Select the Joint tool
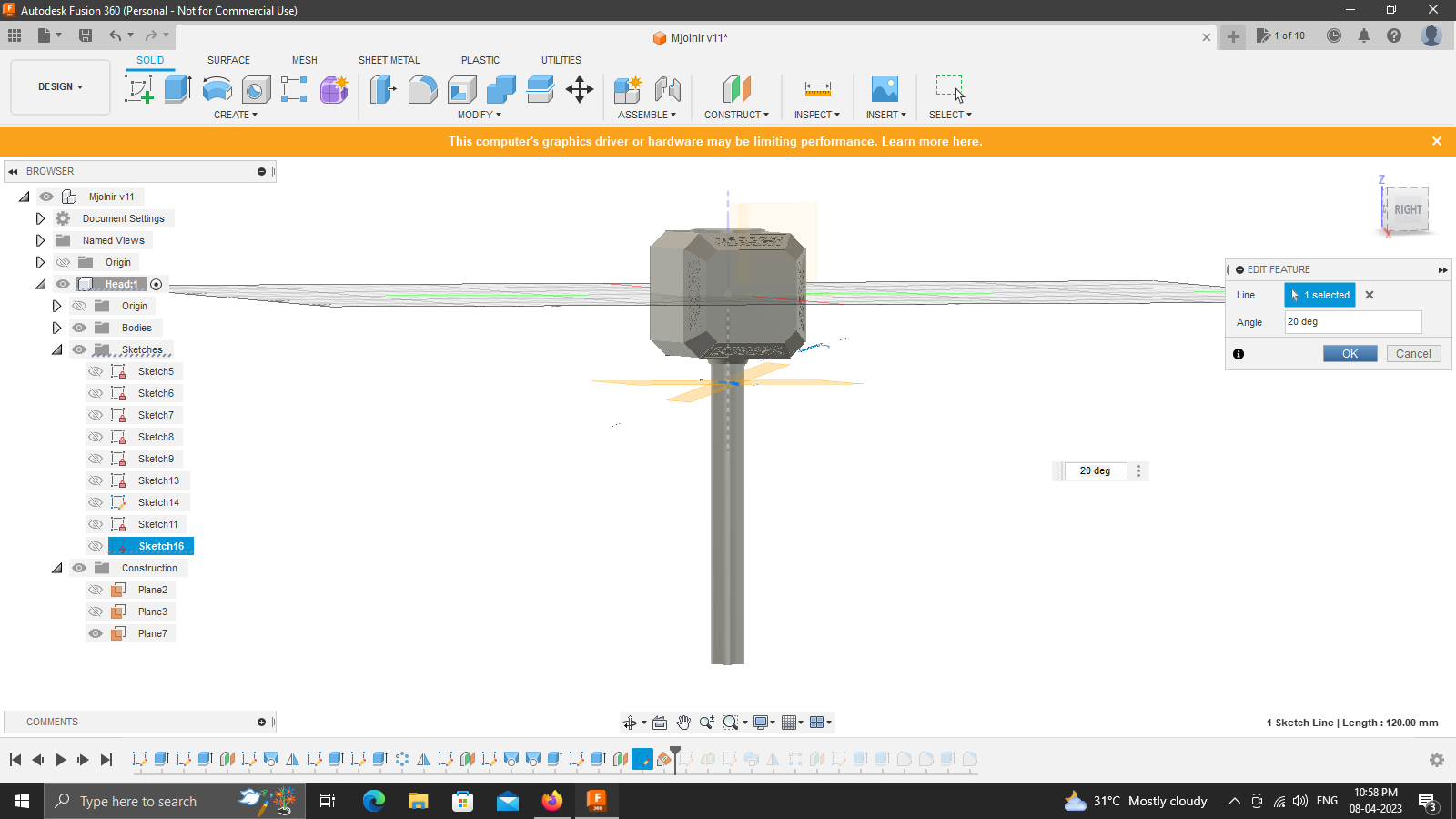Screen dimensions: 1456x819 (x=668, y=89)
